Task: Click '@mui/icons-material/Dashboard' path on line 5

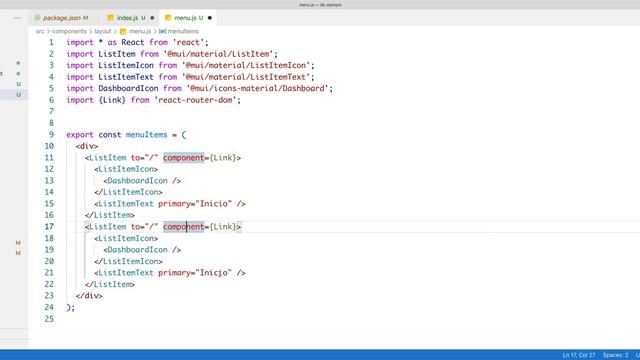Action: (258, 89)
